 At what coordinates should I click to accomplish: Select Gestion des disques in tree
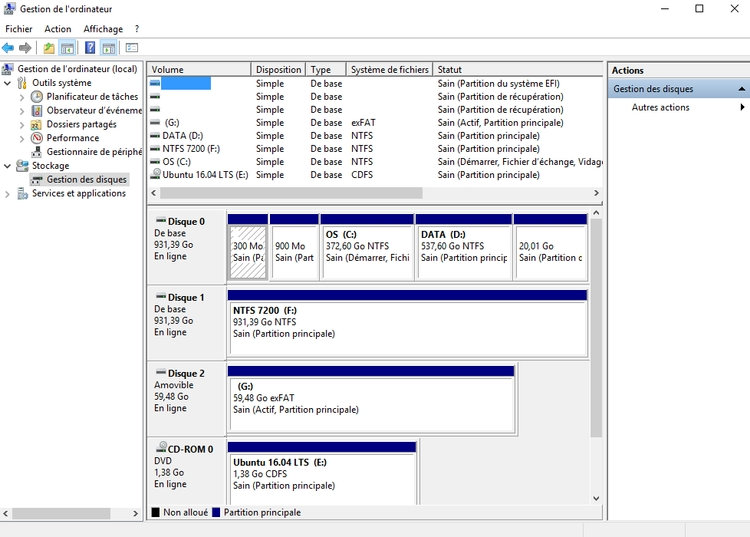[x=86, y=180]
